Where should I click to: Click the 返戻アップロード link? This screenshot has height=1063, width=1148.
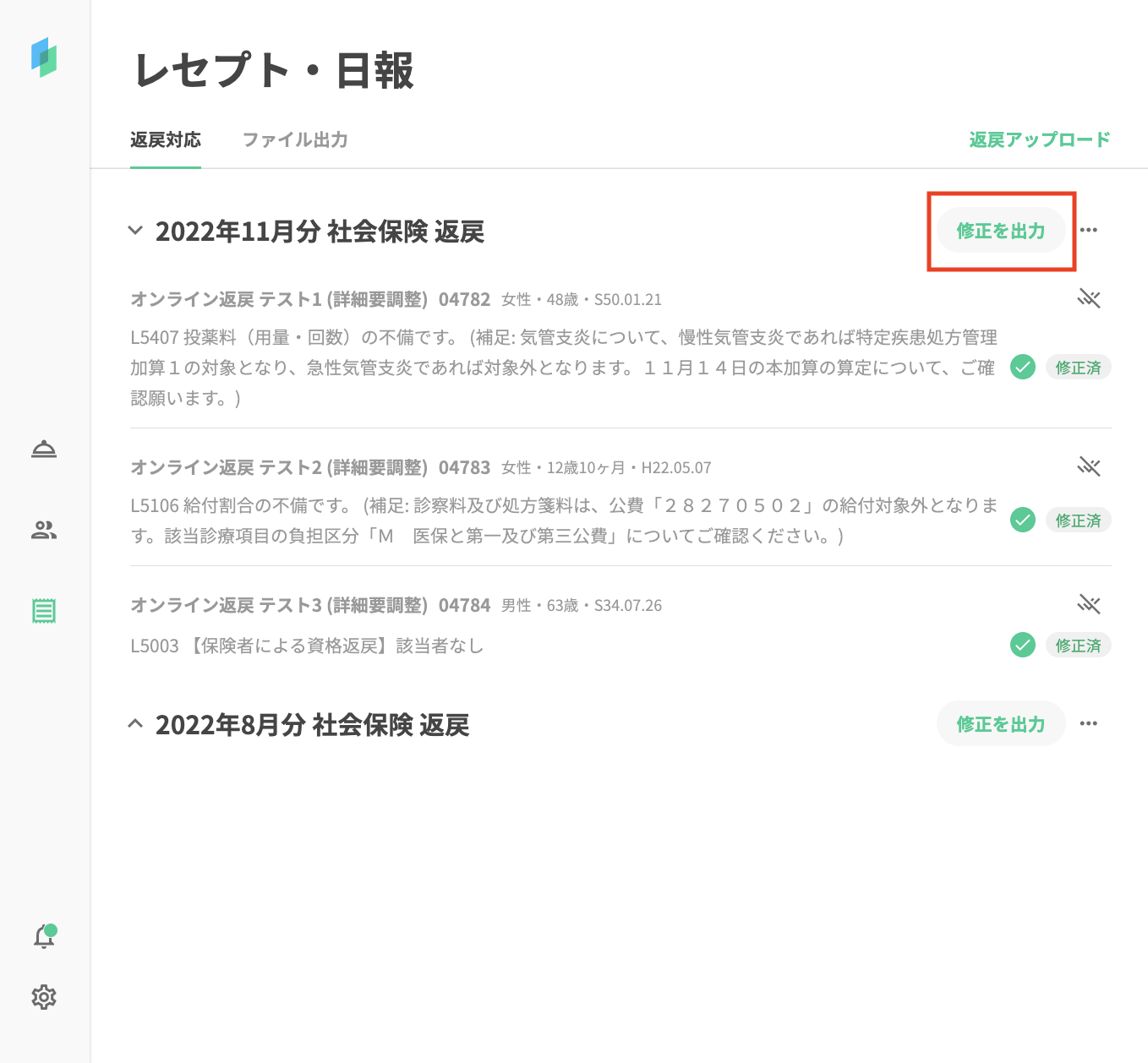tap(1040, 140)
